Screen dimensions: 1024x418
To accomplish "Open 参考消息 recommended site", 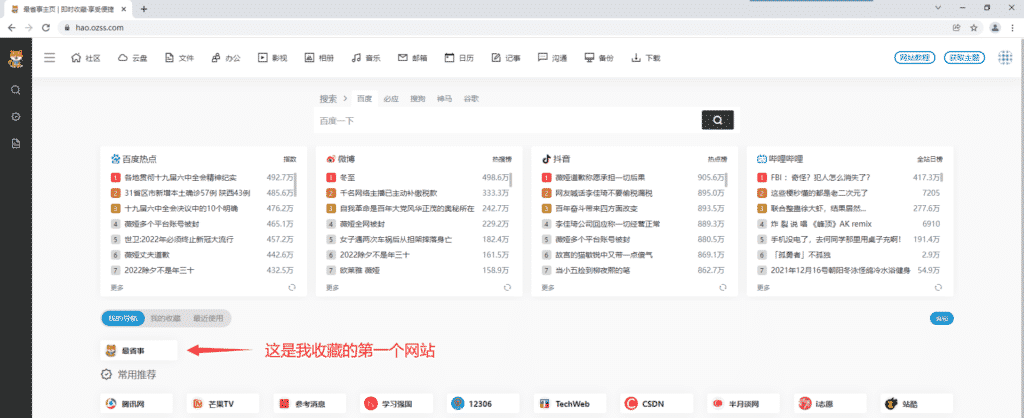I will (310, 404).
